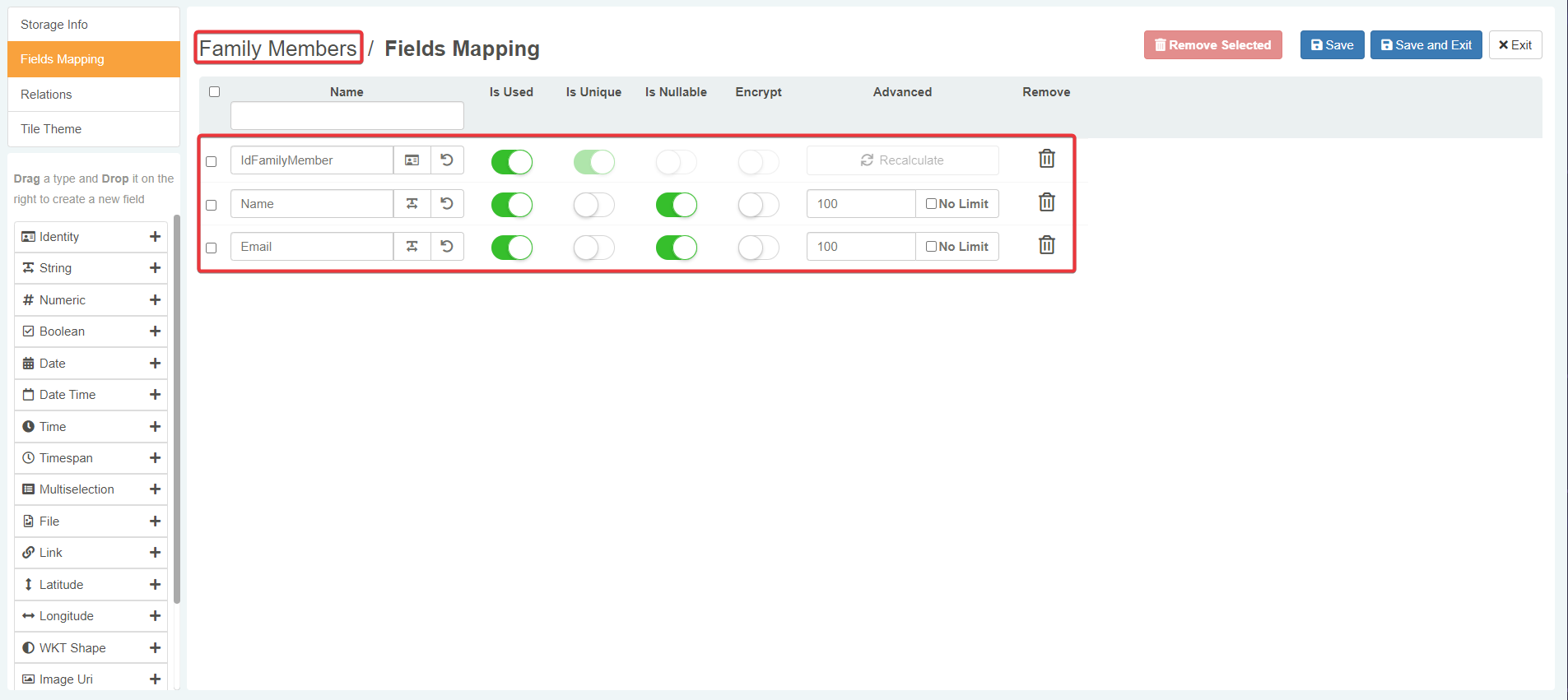1568x700 pixels.
Task: Click the string type icon beside Email
Action: tap(412, 246)
